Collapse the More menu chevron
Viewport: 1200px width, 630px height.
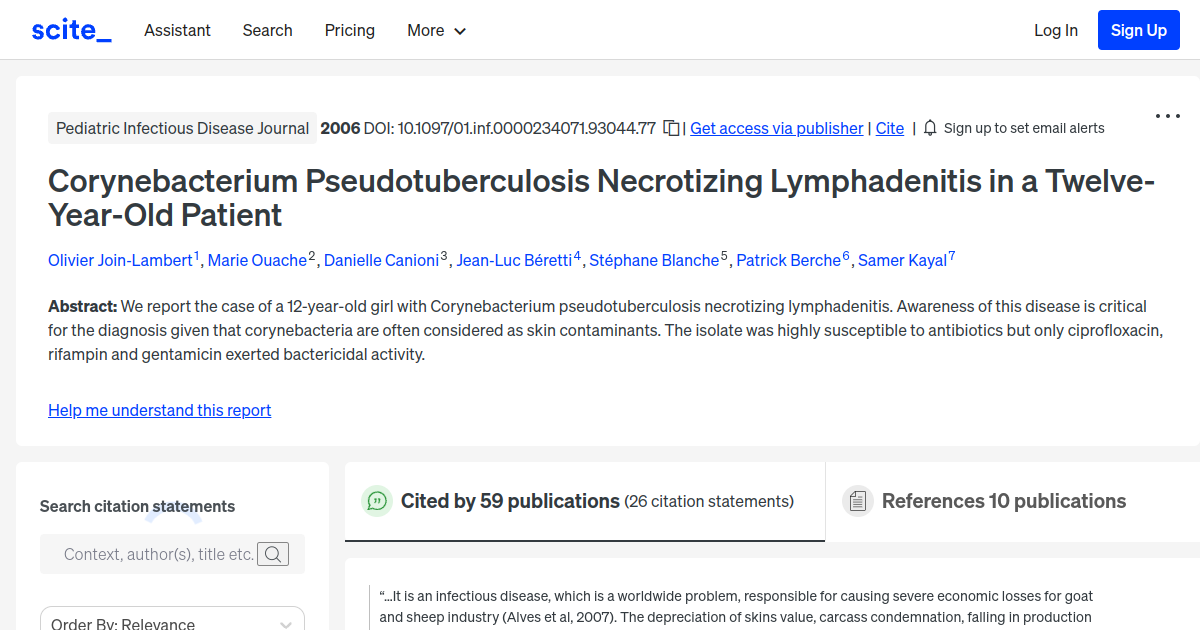coord(462,31)
